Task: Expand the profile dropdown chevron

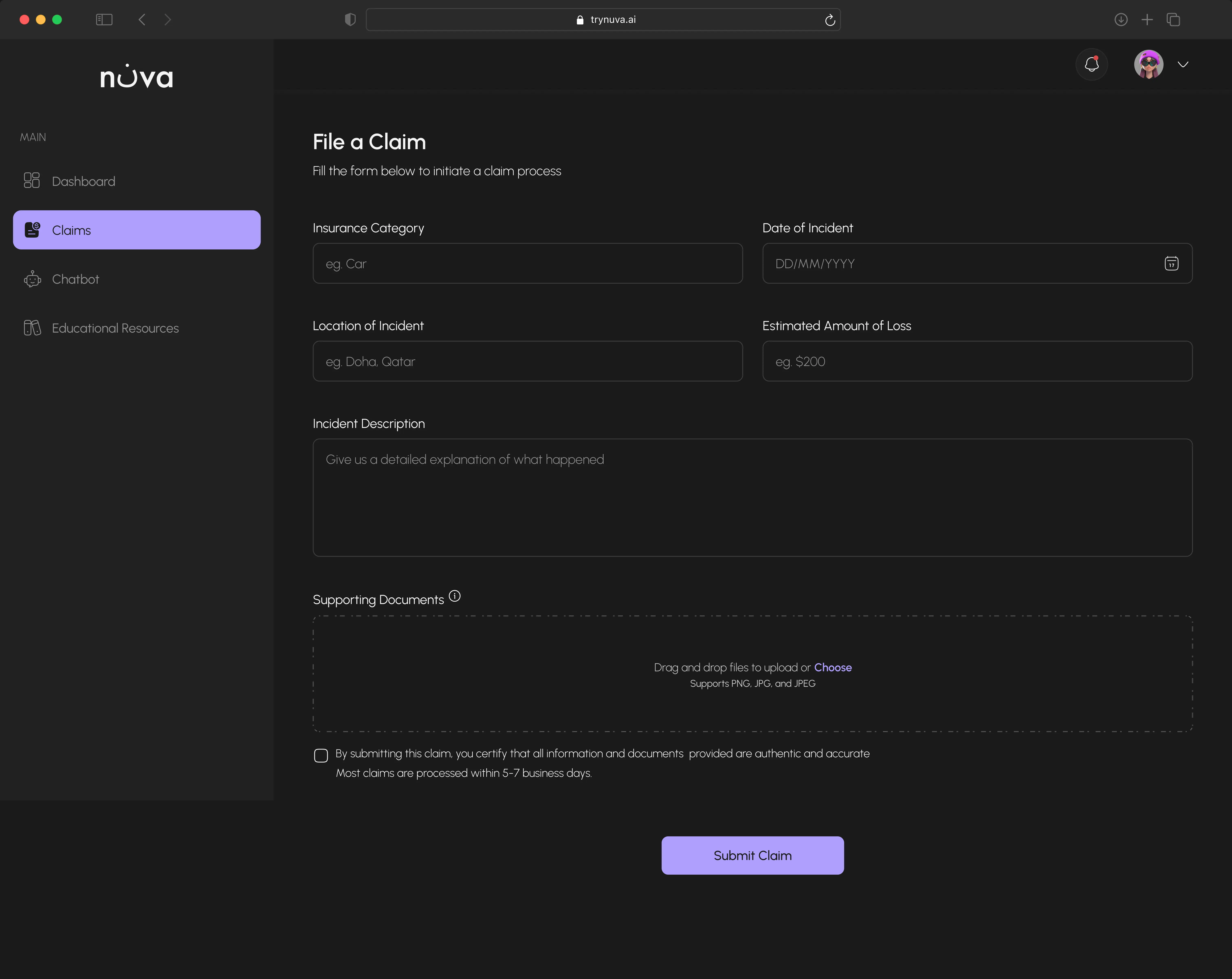Action: 1183,65
